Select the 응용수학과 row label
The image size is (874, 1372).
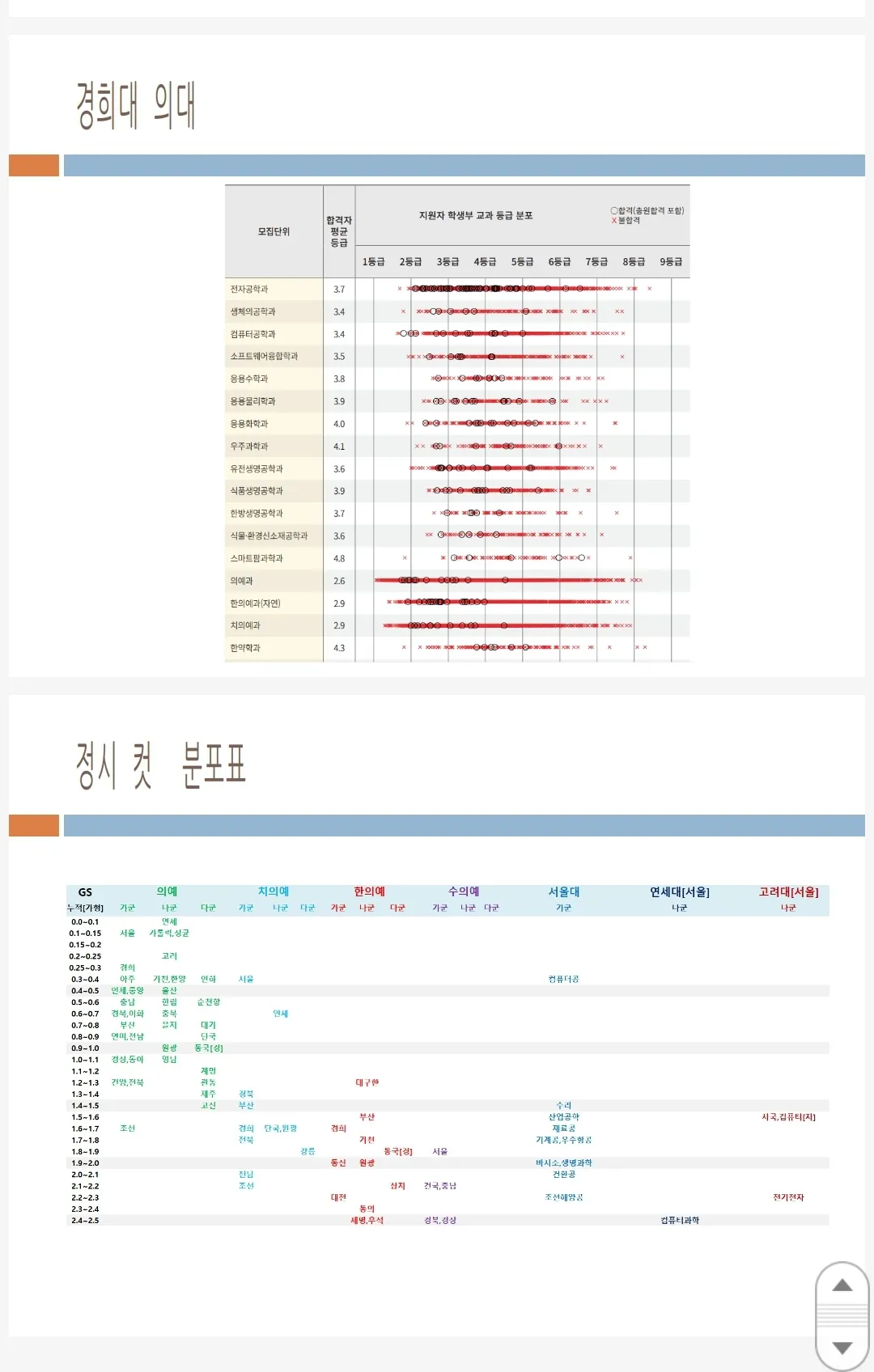tap(249, 379)
